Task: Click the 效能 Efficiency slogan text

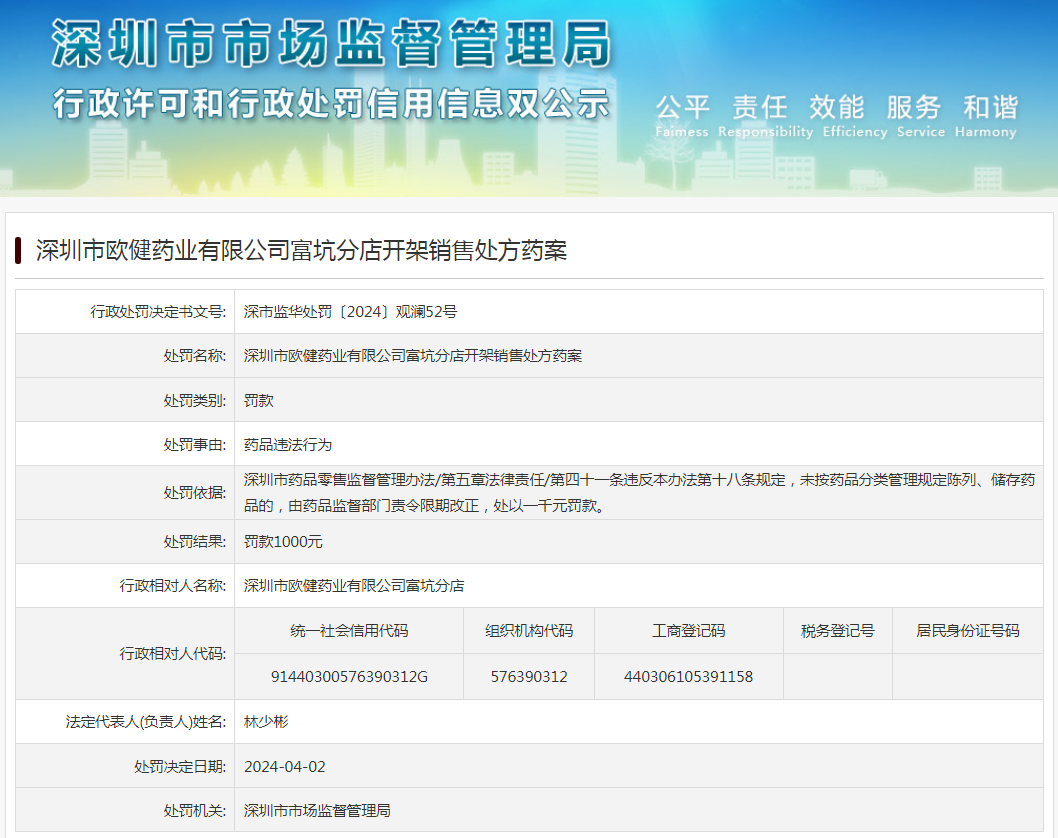Action: tap(855, 115)
